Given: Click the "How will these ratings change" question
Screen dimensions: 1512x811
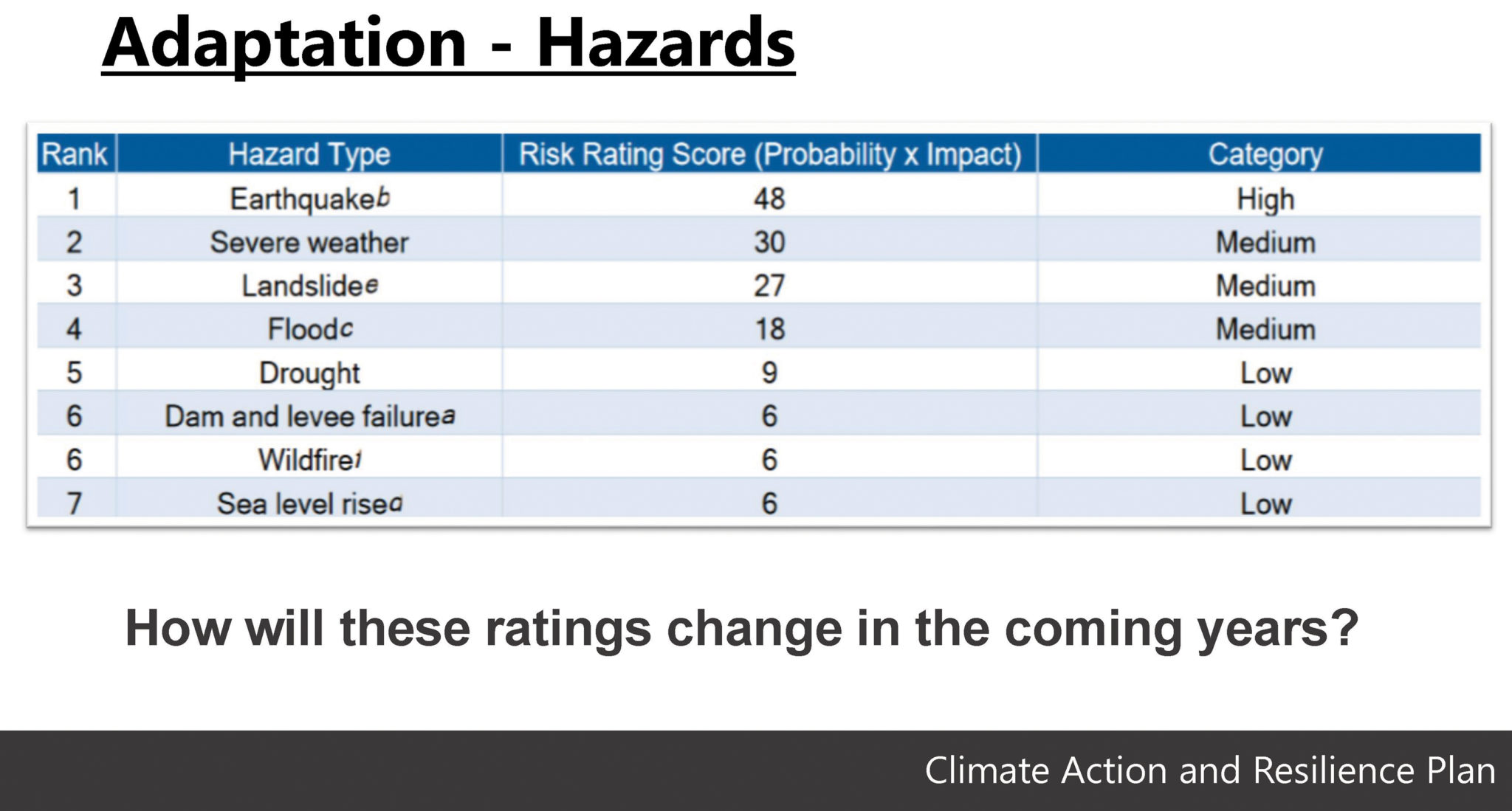Looking at the screenshot, I should coord(741,628).
